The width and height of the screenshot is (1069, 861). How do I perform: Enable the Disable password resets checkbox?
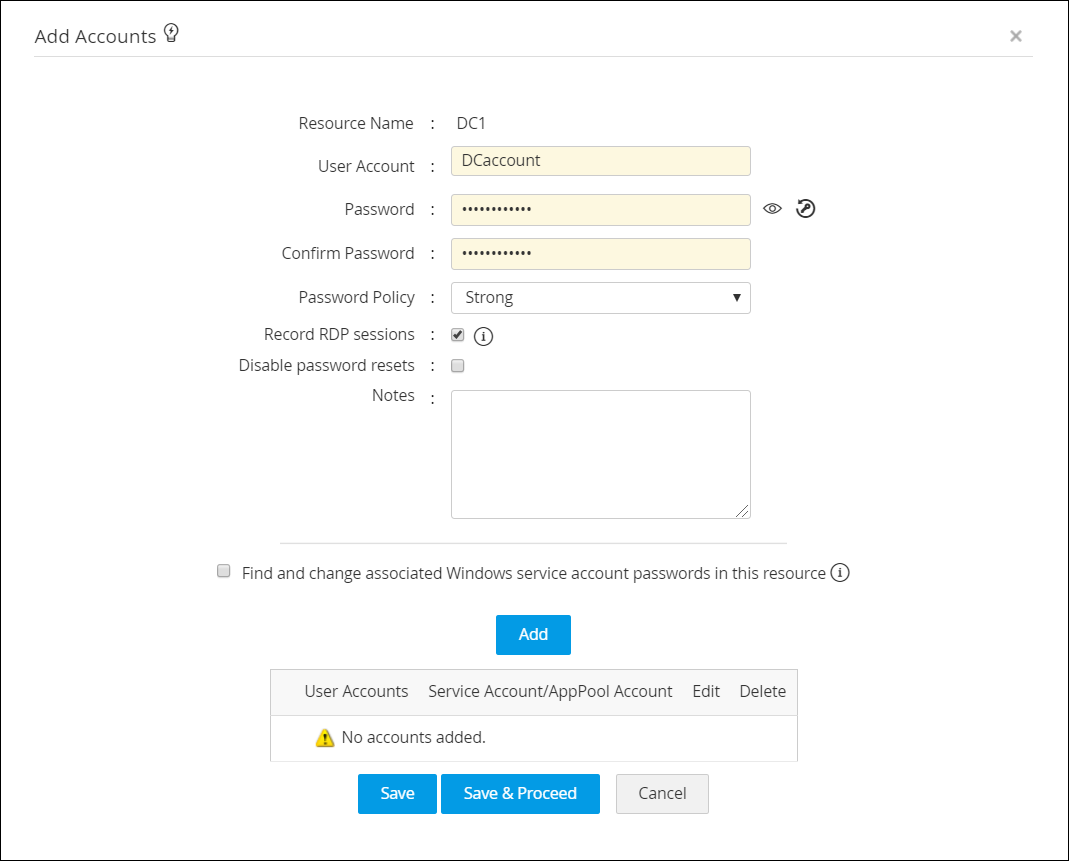click(458, 366)
